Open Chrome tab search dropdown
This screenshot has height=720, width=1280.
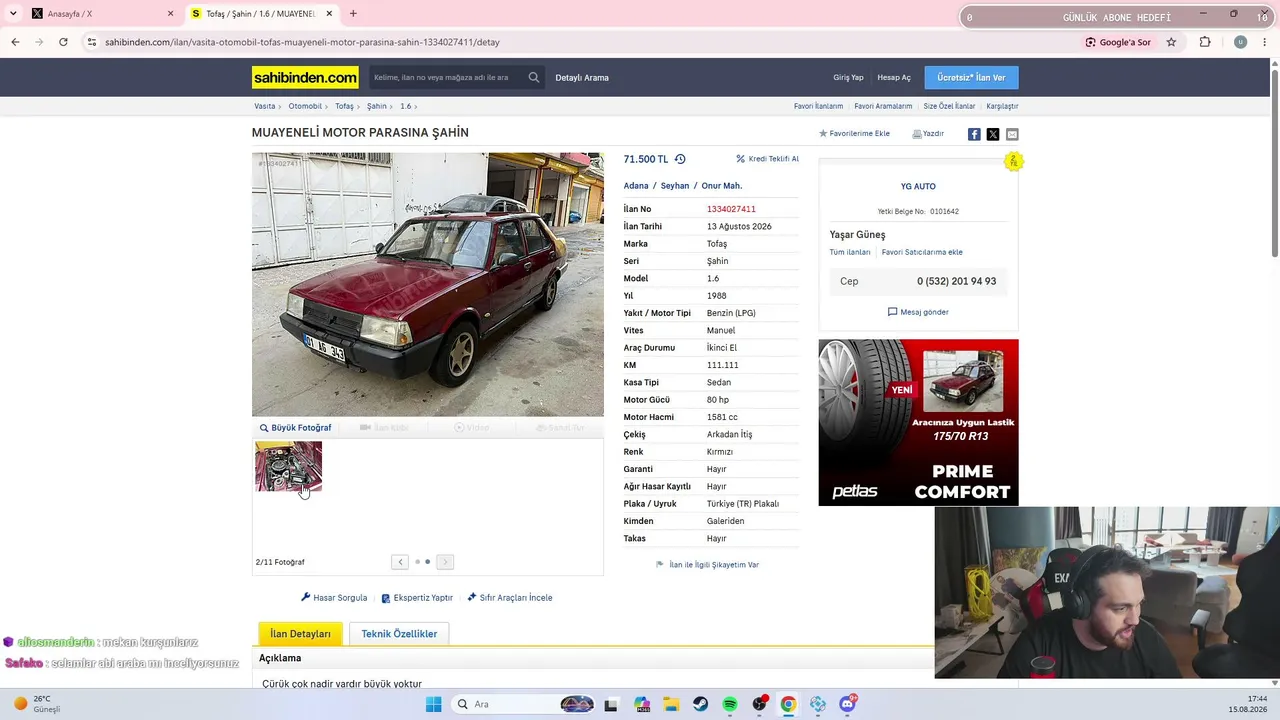tap(13, 14)
